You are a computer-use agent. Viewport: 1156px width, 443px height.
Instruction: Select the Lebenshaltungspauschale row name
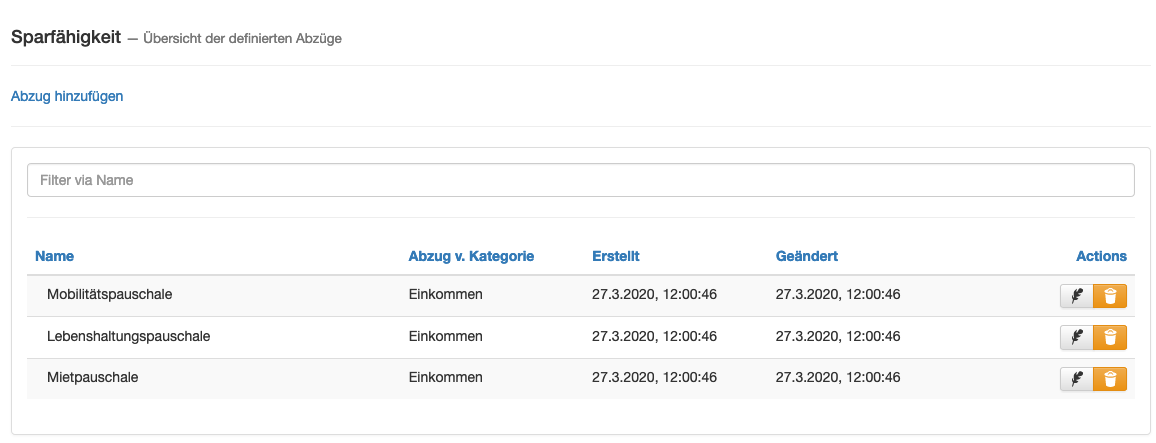(129, 337)
